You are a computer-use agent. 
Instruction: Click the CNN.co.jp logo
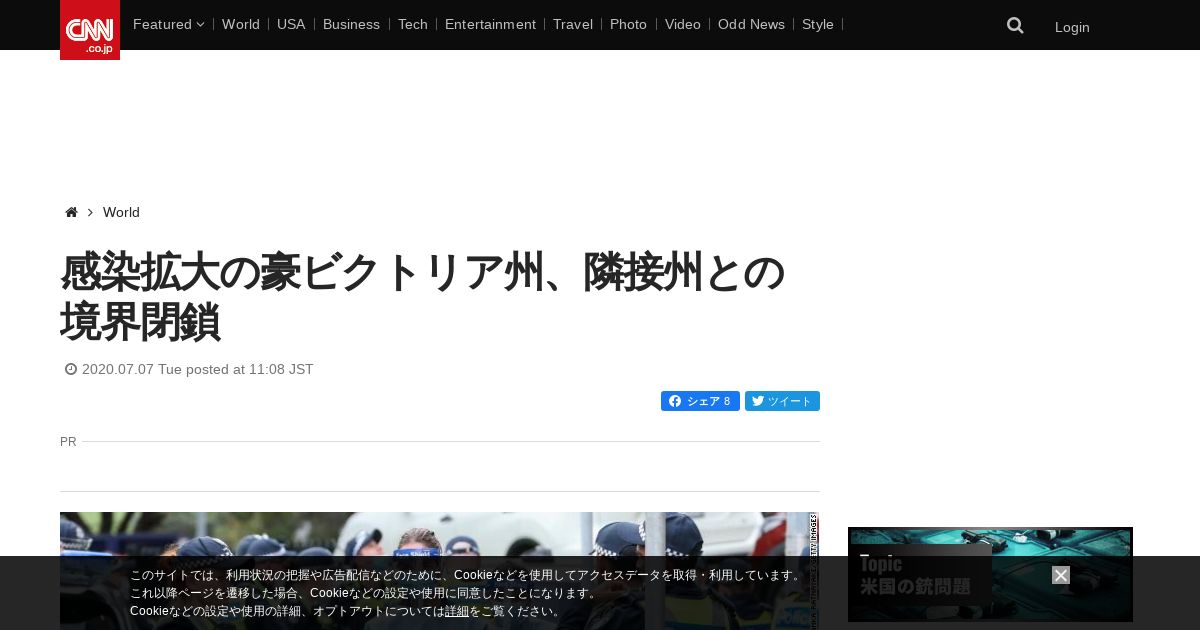(x=90, y=30)
